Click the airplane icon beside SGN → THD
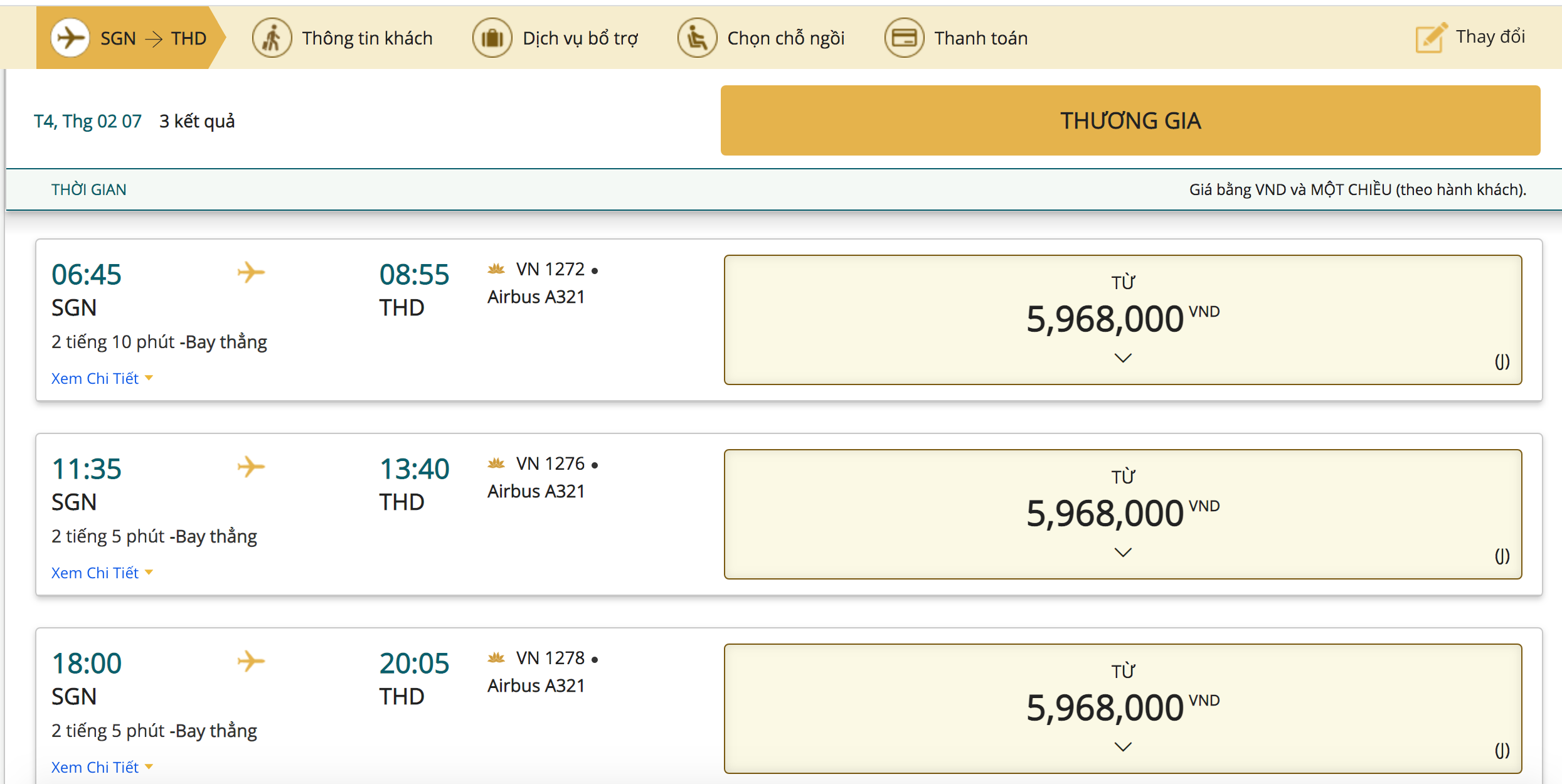 (x=70, y=38)
